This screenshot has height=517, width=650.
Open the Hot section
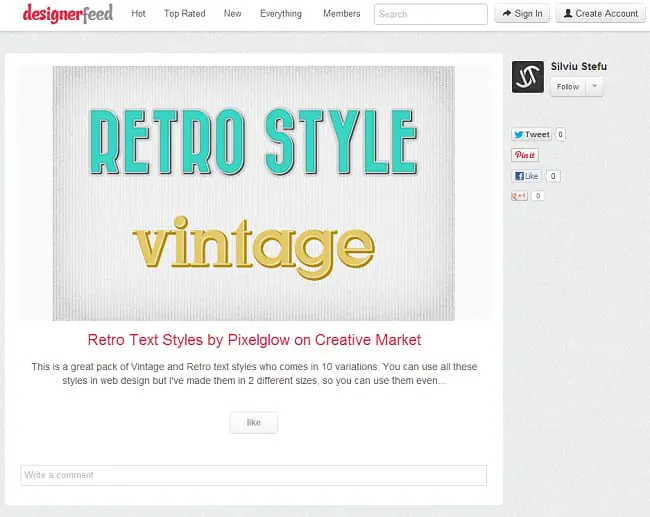(x=138, y=14)
